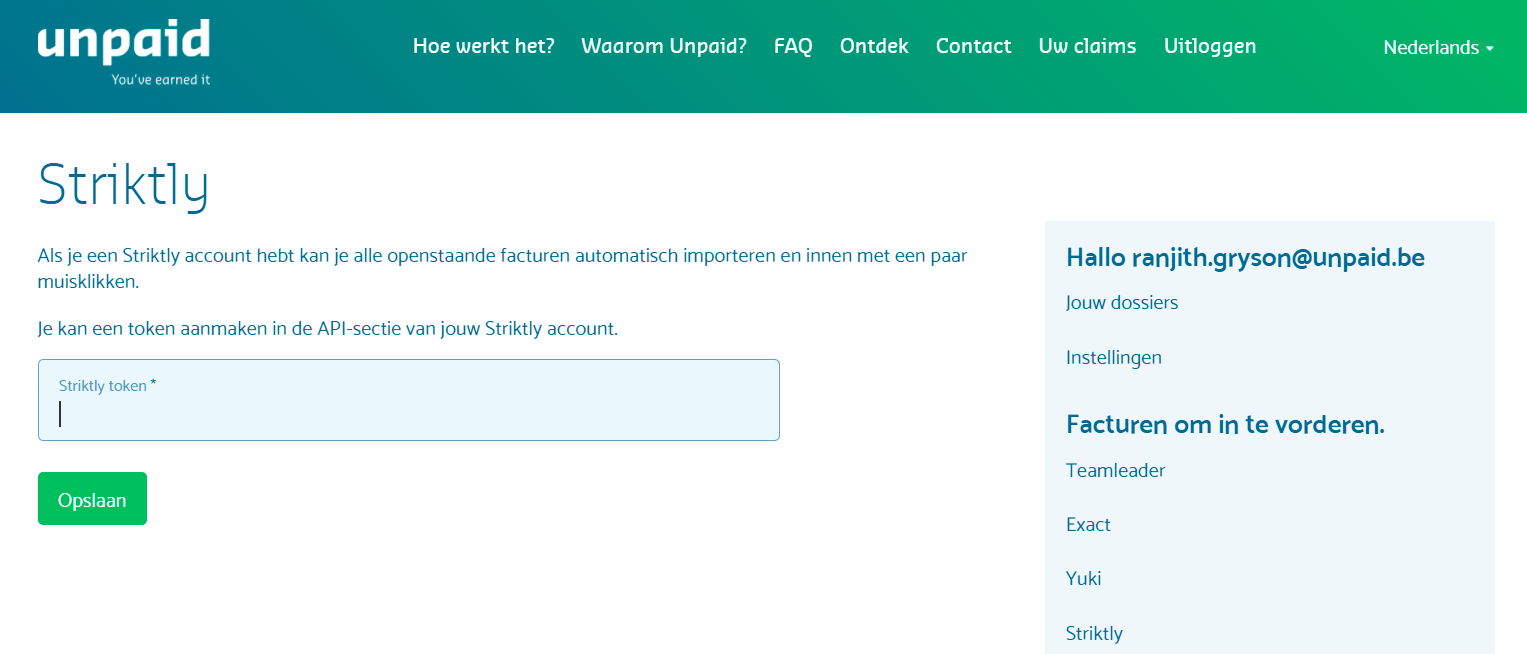
Task: Click the Unpaid logo
Action: click(x=124, y=52)
